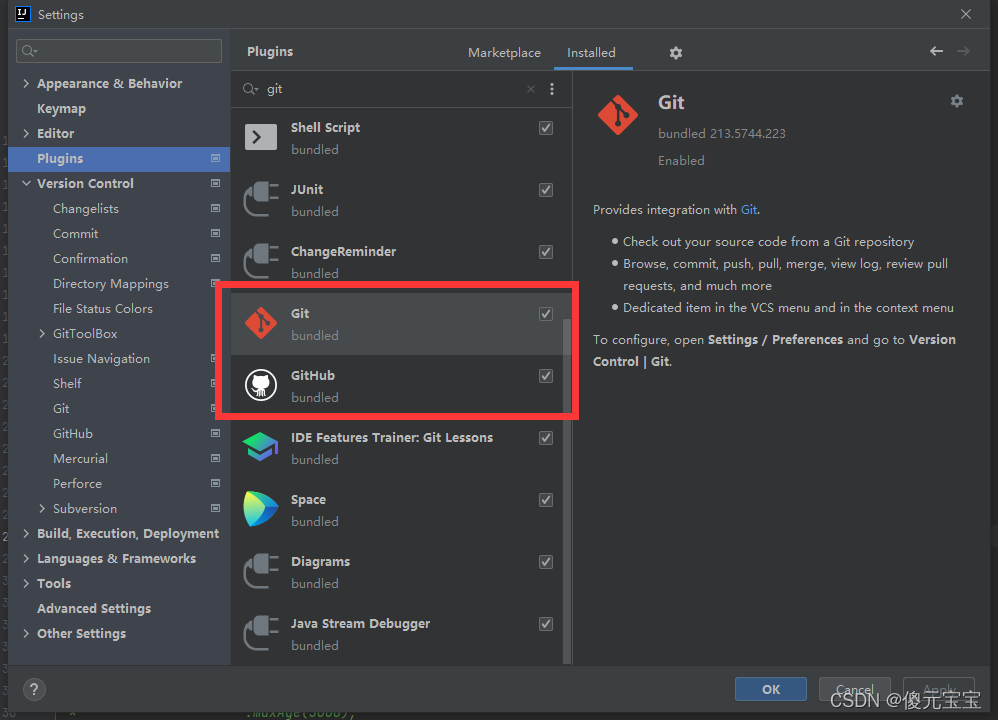The width and height of the screenshot is (998, 720).
Task: Click the OK button
Action: [x=771, y=689]
